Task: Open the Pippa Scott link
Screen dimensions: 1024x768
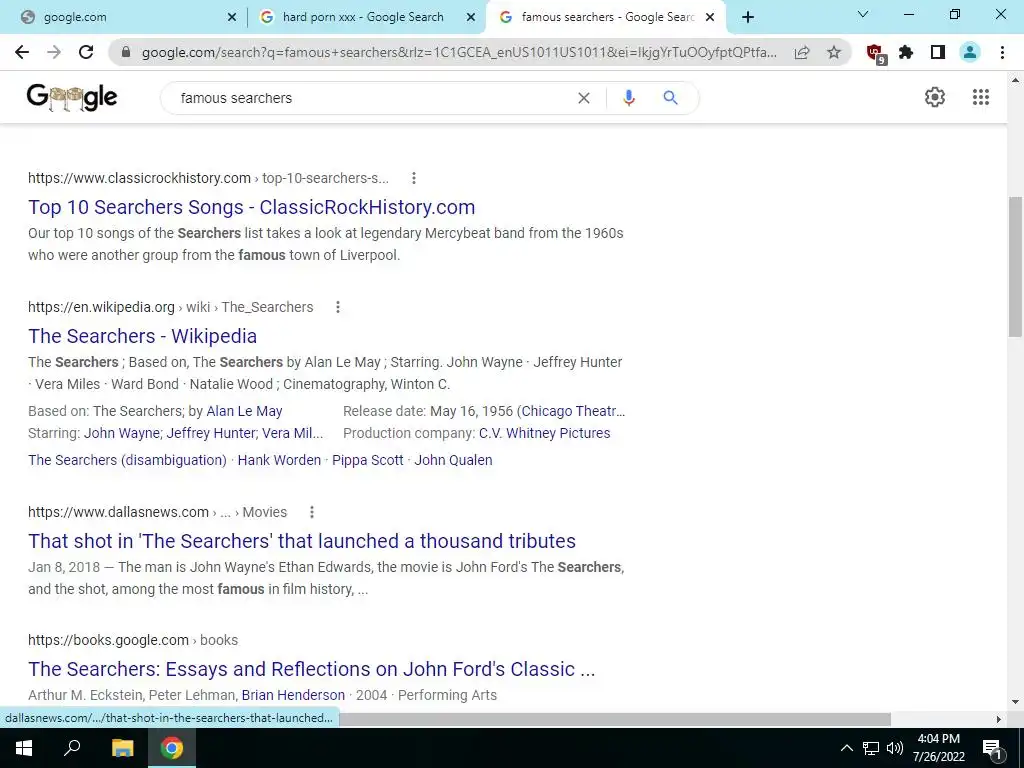Action: (x=368, y=460)
